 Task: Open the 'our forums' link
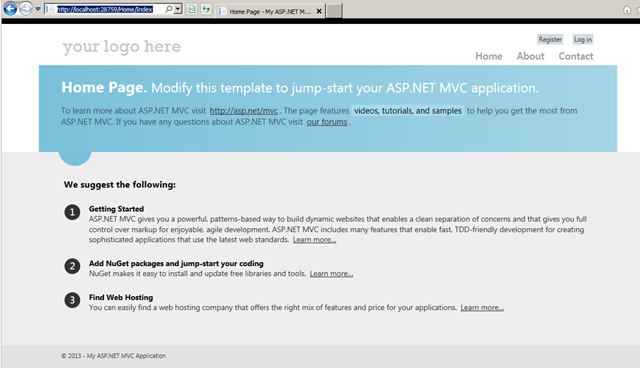click(x=327, y=122)
